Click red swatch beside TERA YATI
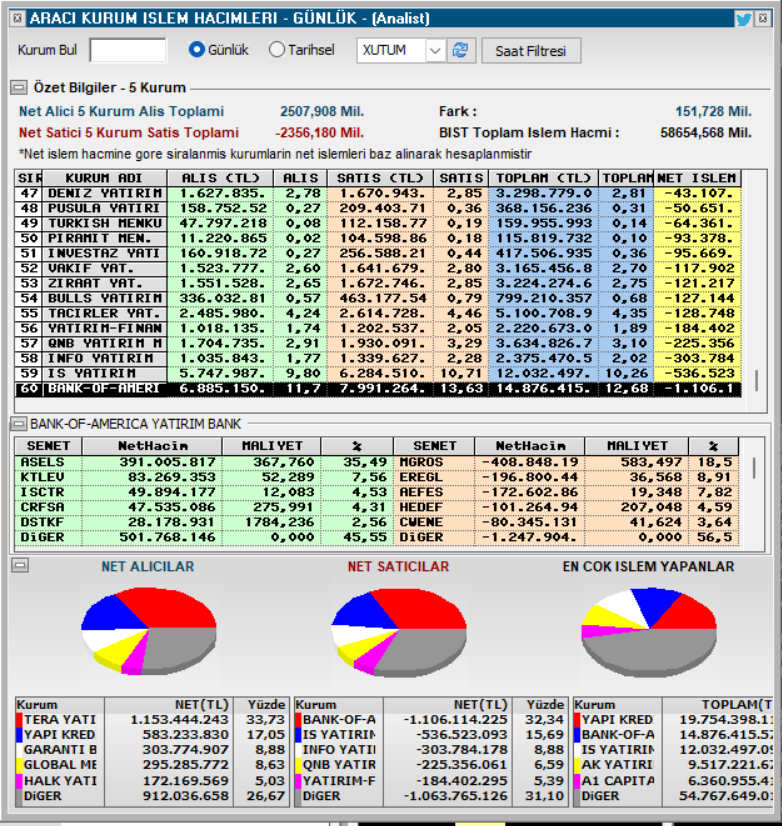782x826 pixels. pyautogui.click(x=19, y=720)
